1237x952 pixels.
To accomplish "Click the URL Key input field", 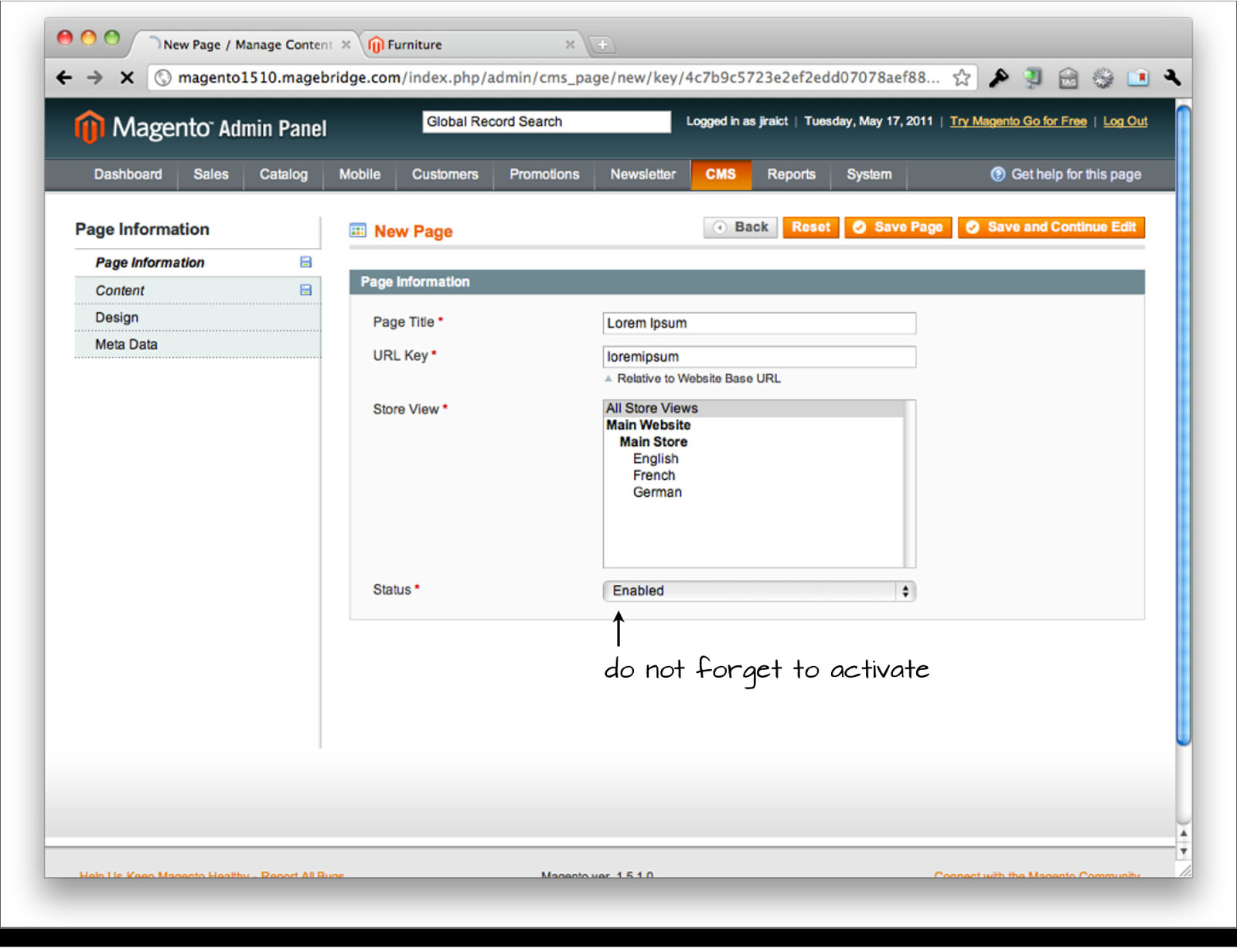I will click(x=759, y=357).
